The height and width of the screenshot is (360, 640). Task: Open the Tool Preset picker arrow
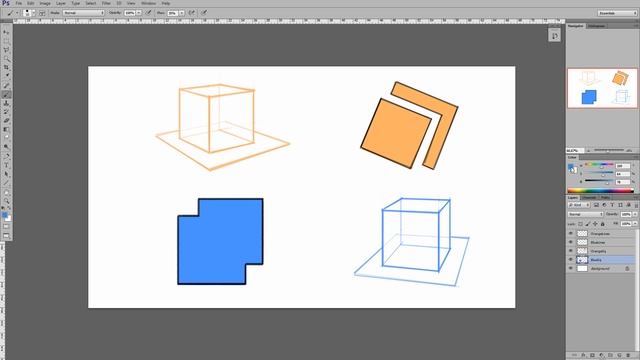(x=17, y=13)
